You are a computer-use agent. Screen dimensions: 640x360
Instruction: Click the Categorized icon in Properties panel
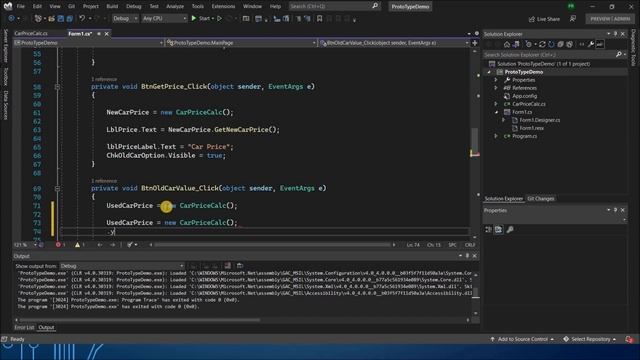[x=489, y=229]
